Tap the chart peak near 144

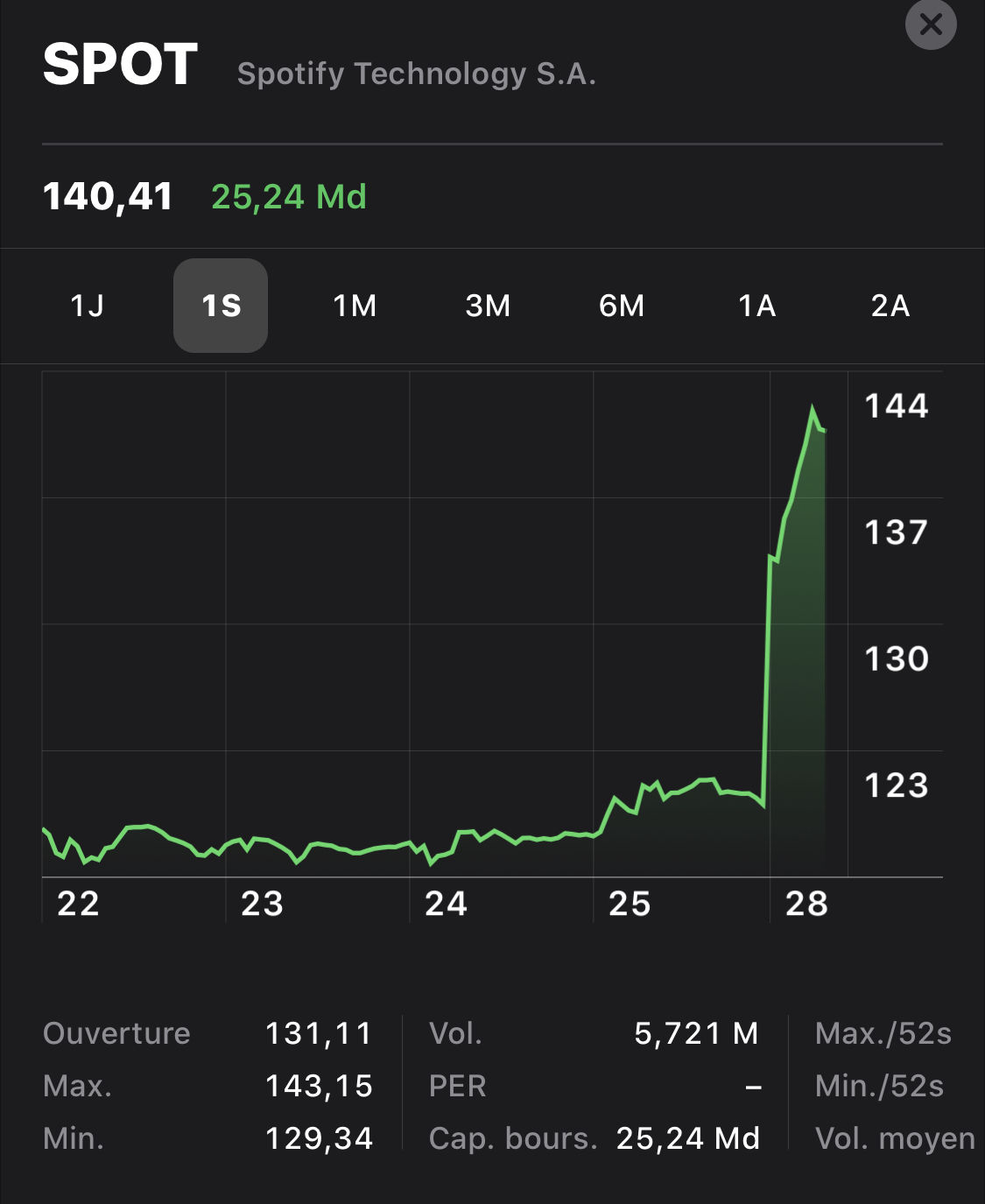(x=813, y=409)
